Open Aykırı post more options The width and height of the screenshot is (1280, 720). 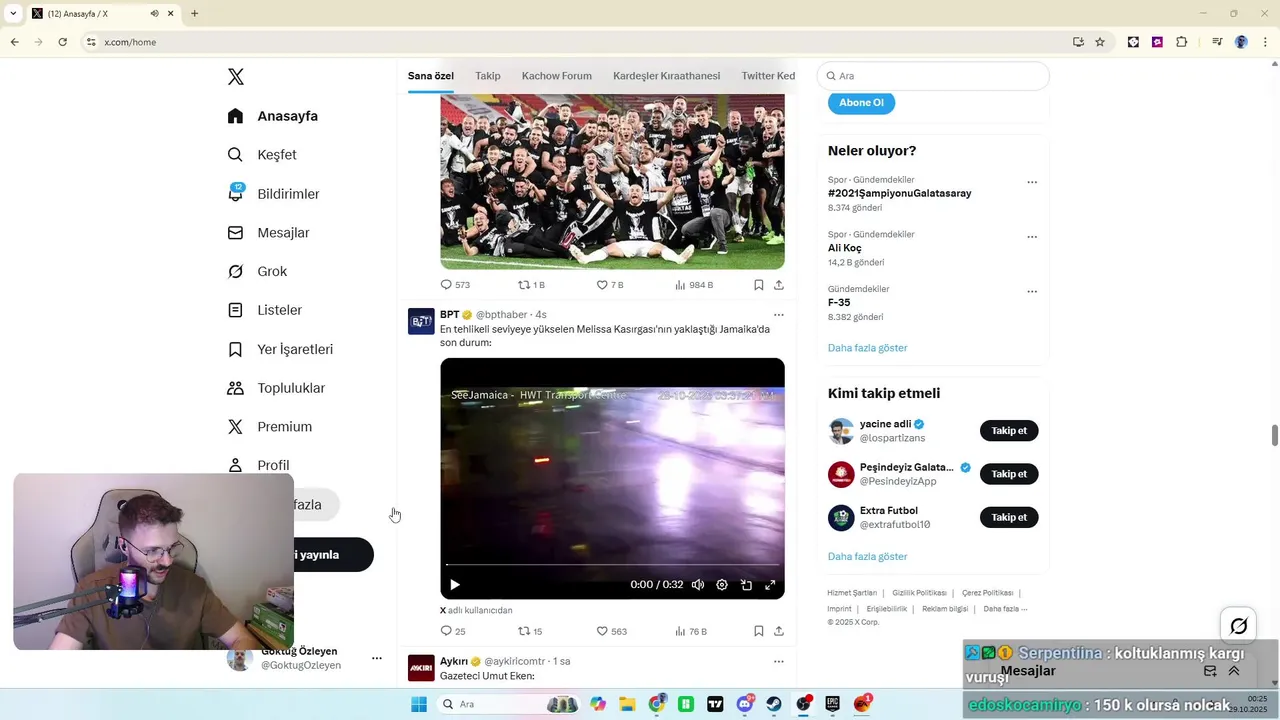pyautogui.click(x=779, y=662)
